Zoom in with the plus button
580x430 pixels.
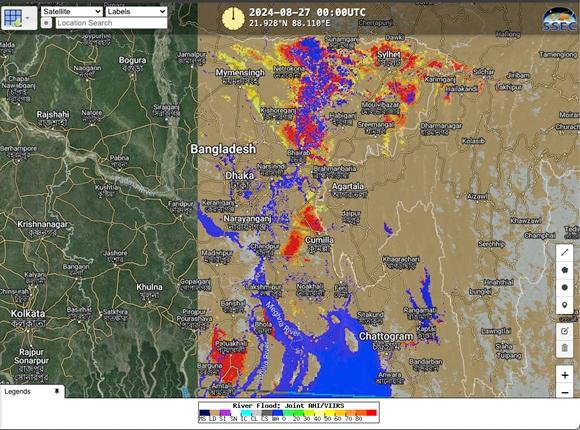[x=565, y=375]
